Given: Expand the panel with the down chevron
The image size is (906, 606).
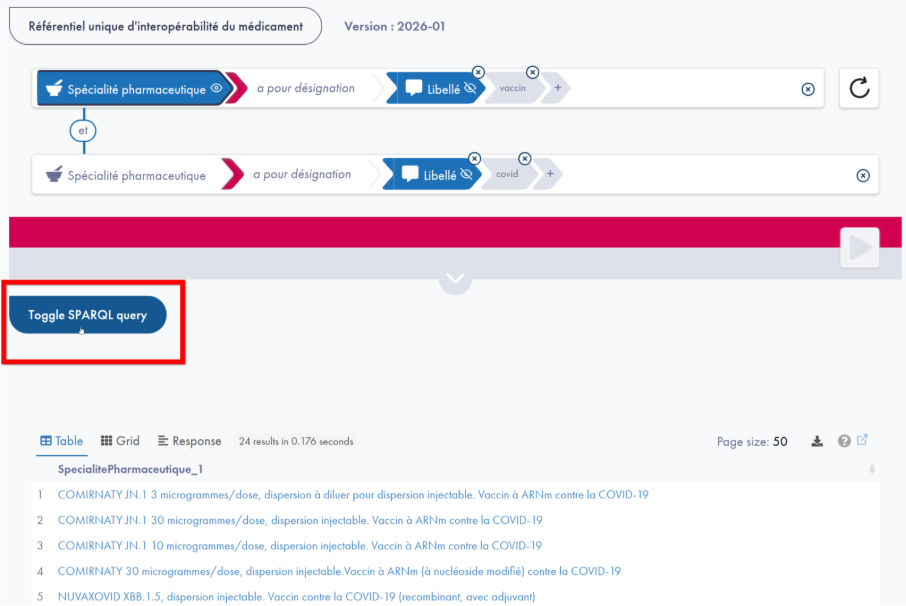Looking at the screenshot, I should [455, 279].
